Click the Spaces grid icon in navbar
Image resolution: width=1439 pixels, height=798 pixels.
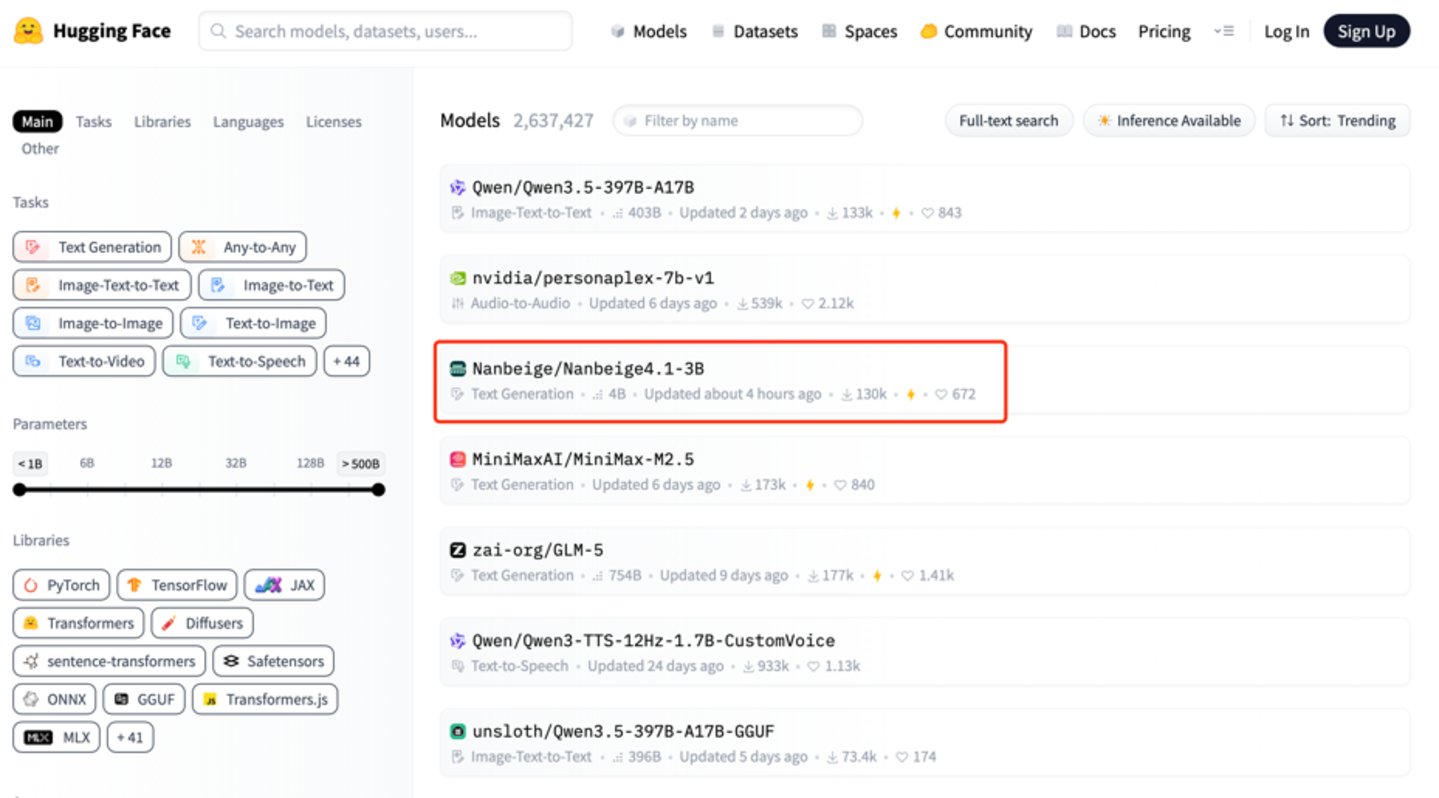(829, 32)
